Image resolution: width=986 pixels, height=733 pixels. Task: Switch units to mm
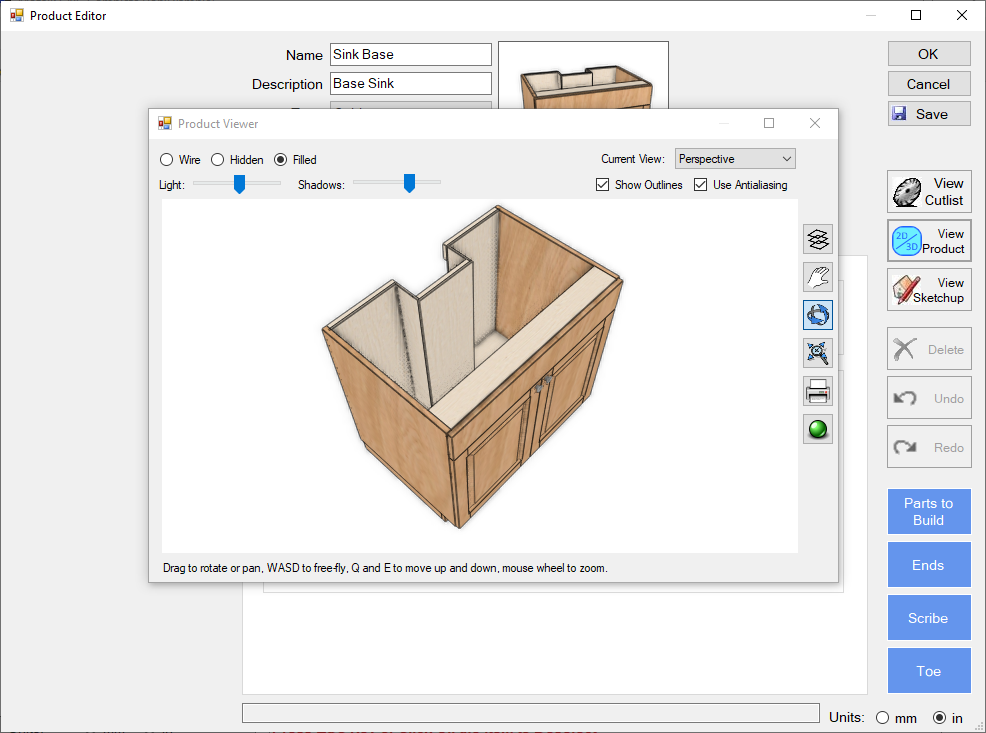882,718
